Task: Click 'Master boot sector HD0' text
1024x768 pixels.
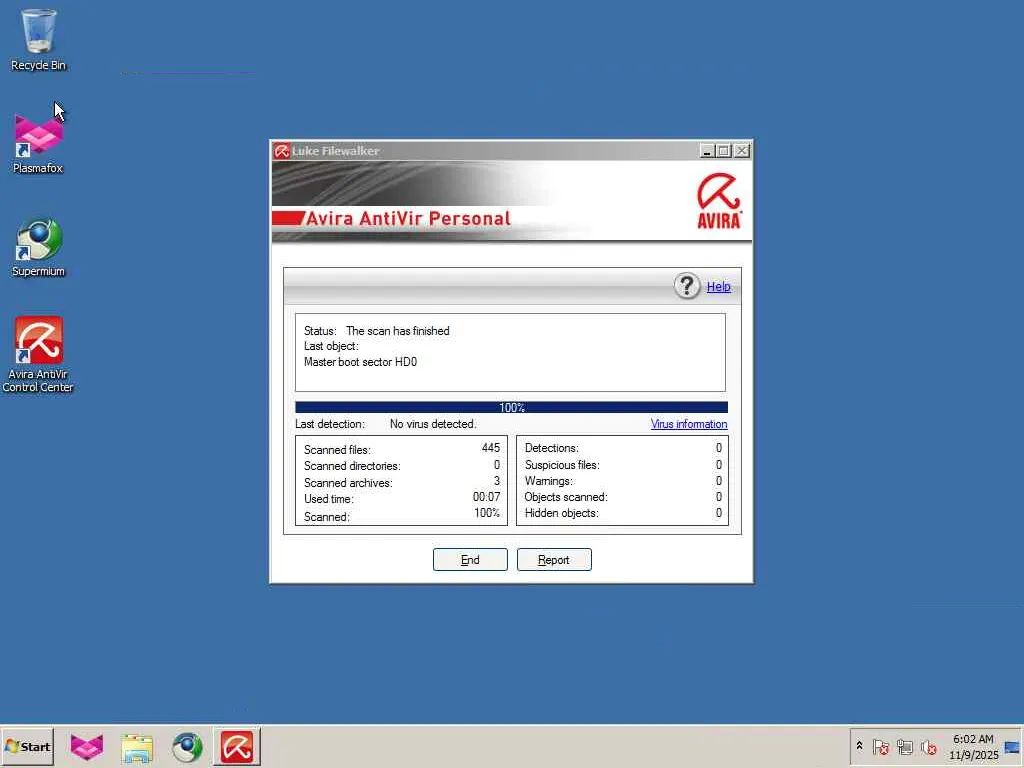Action: pyautogui.click(x=360, y=362)
